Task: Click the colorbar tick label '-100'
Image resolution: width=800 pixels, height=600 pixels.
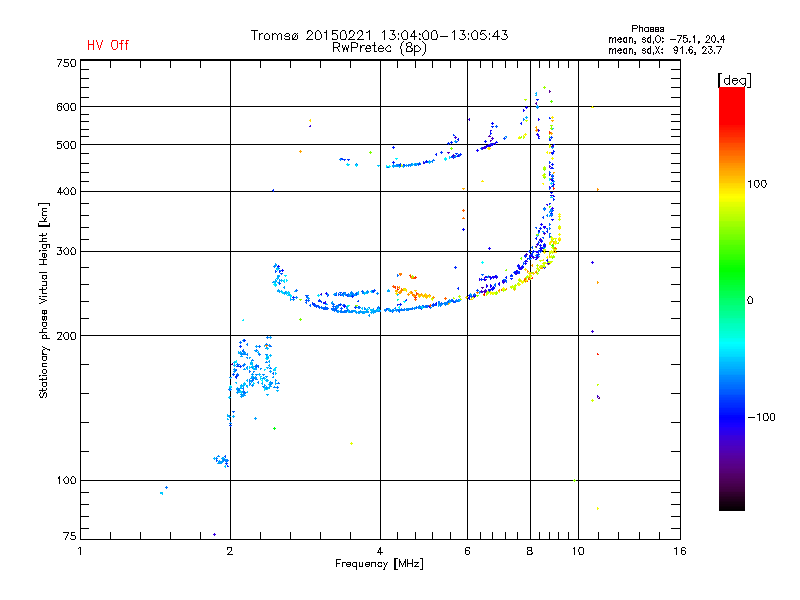Action: pyautogui.click(x=761, y=417)
